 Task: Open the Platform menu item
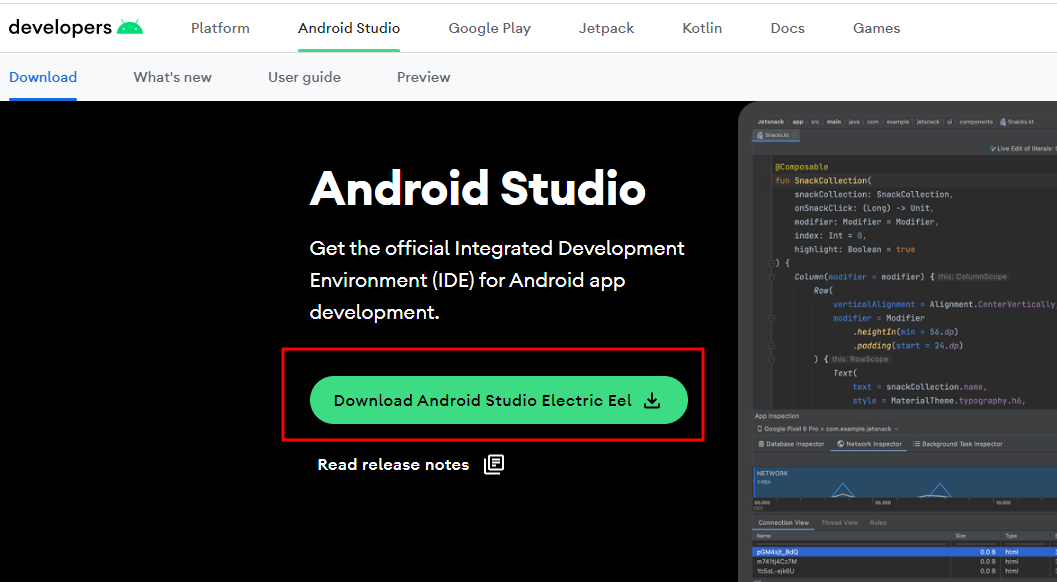pyautogui.click(x=220, y=28)
